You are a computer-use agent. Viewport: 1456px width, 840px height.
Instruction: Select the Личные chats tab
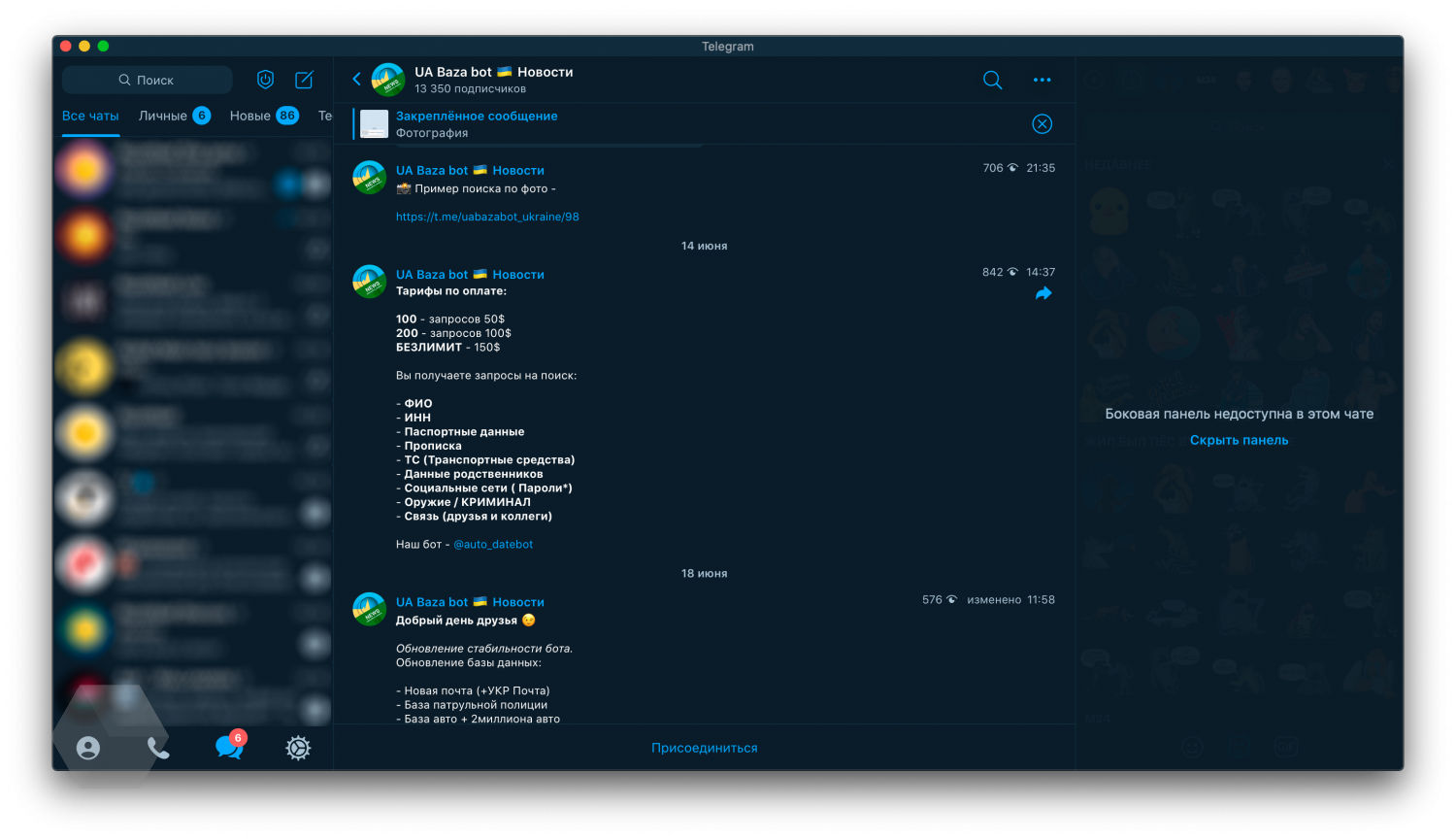click(x=163, y=116)
